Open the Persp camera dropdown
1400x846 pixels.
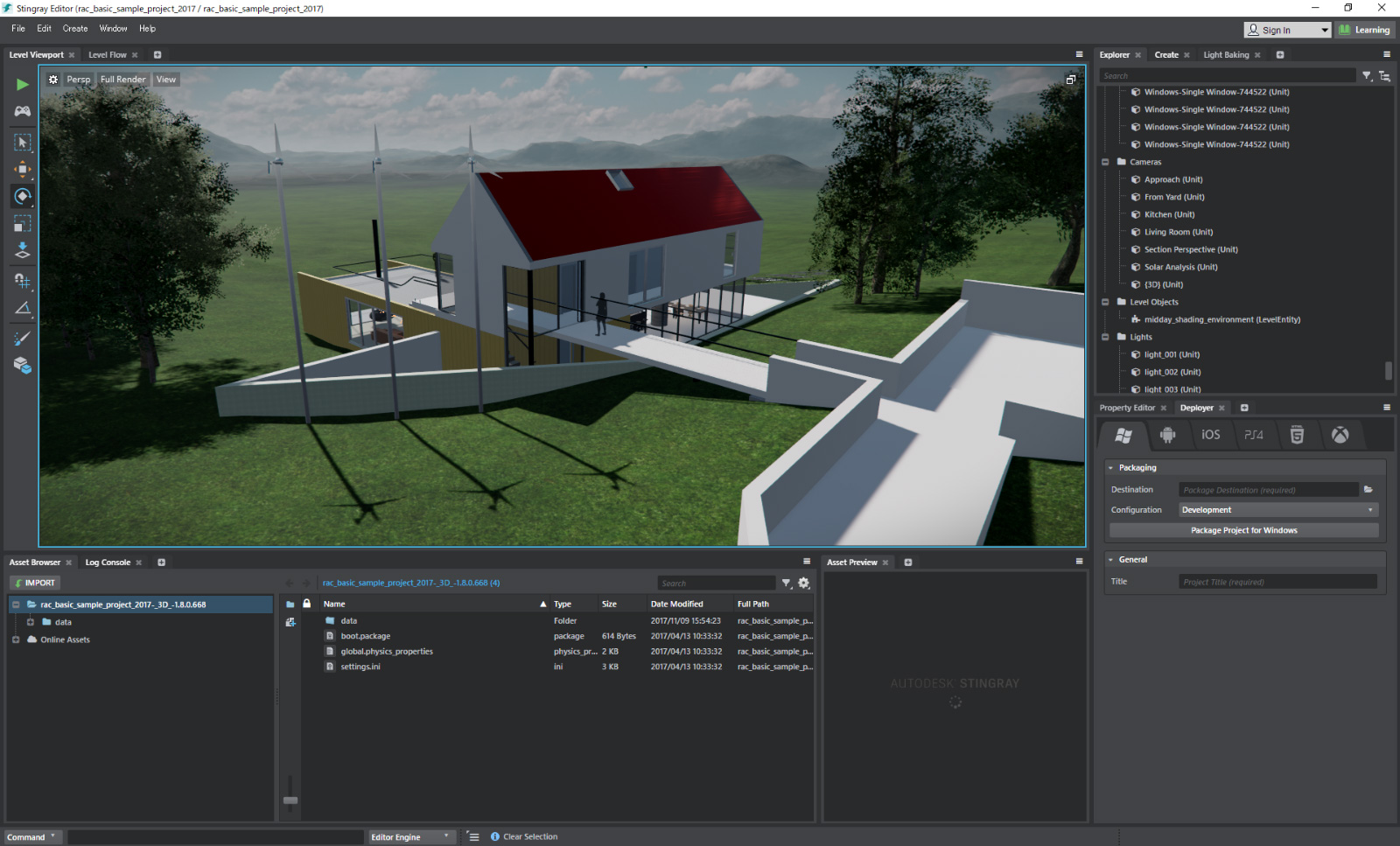click(79, 80)
